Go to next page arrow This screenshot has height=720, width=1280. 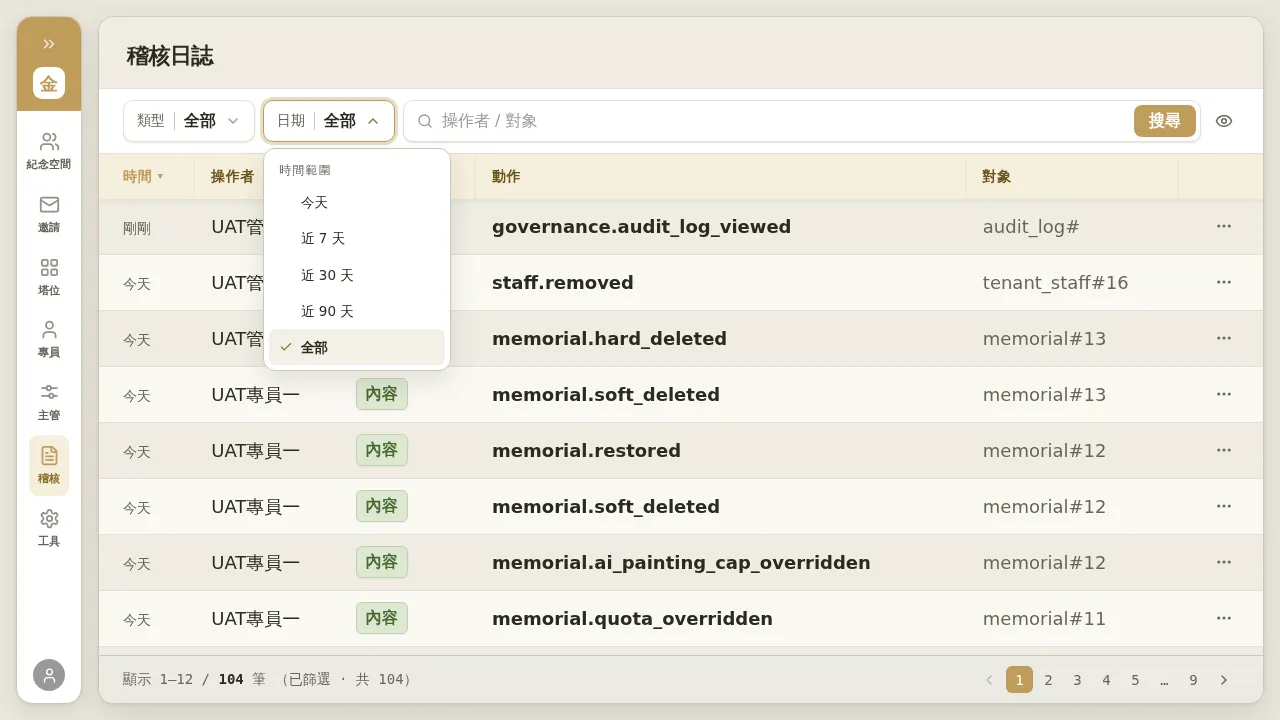coord(1223,680)
